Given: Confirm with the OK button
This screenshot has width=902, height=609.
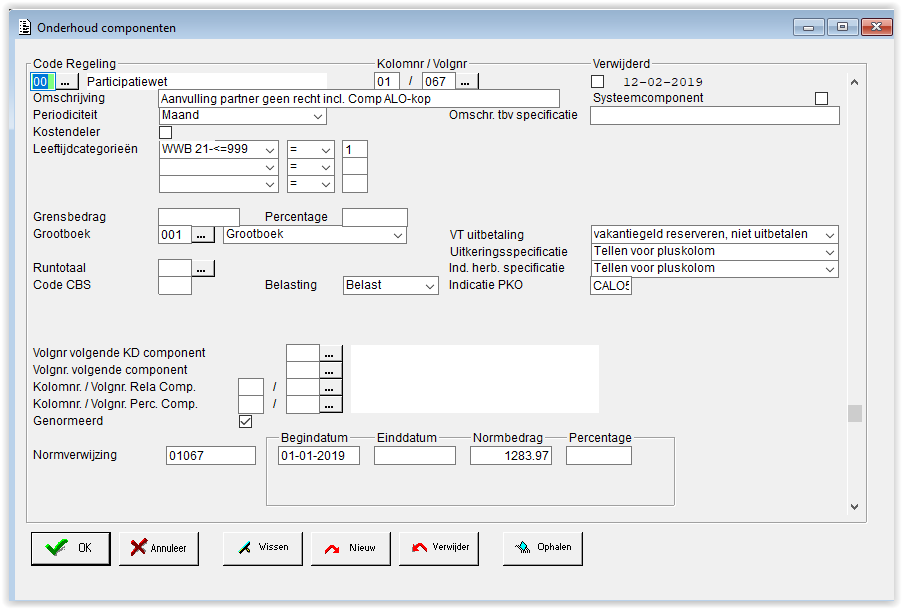Looking at the screenshot, I should [x=71, y=548].
